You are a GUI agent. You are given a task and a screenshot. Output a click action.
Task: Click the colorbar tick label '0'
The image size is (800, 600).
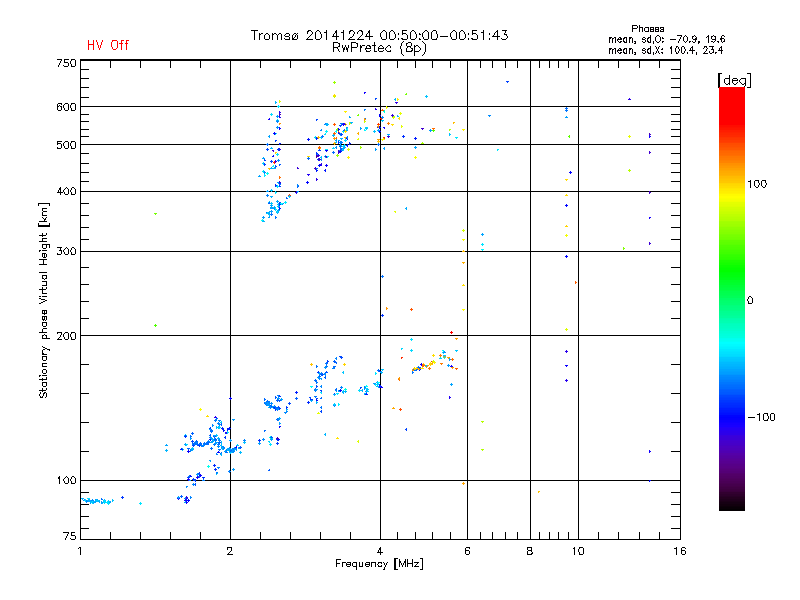750,301
